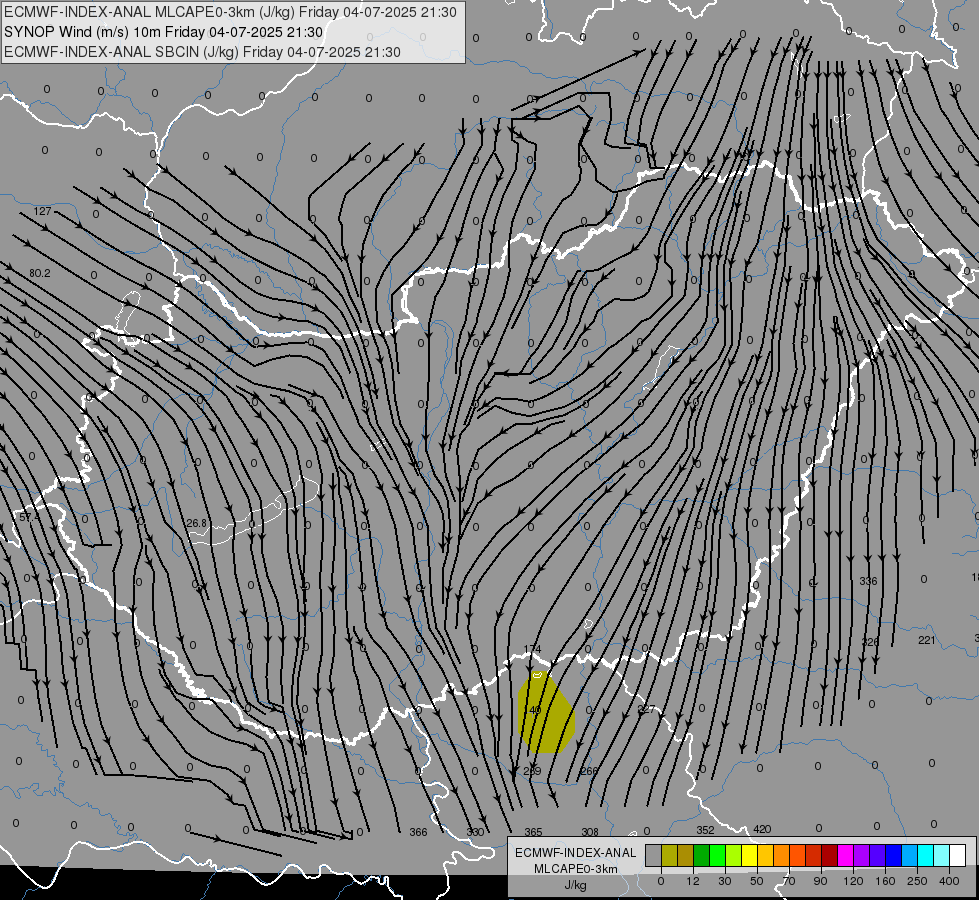Image resolution: width=979 pixels, height=900 pixels.
Task: Select the 308 value on the map
Action: (590, 832)
